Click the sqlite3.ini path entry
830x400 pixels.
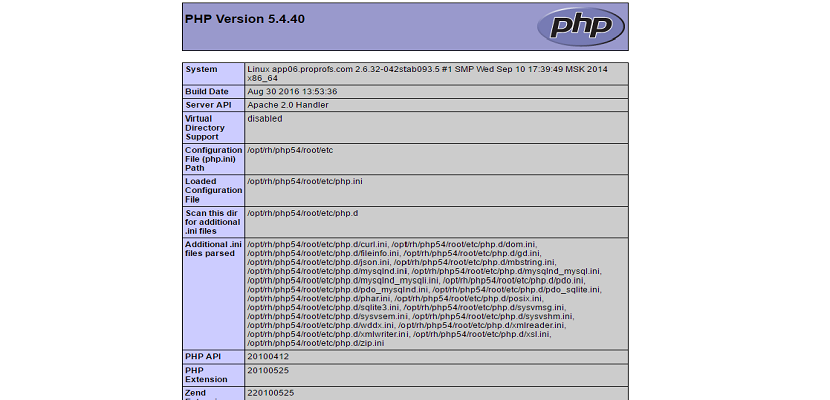point(323,307)
